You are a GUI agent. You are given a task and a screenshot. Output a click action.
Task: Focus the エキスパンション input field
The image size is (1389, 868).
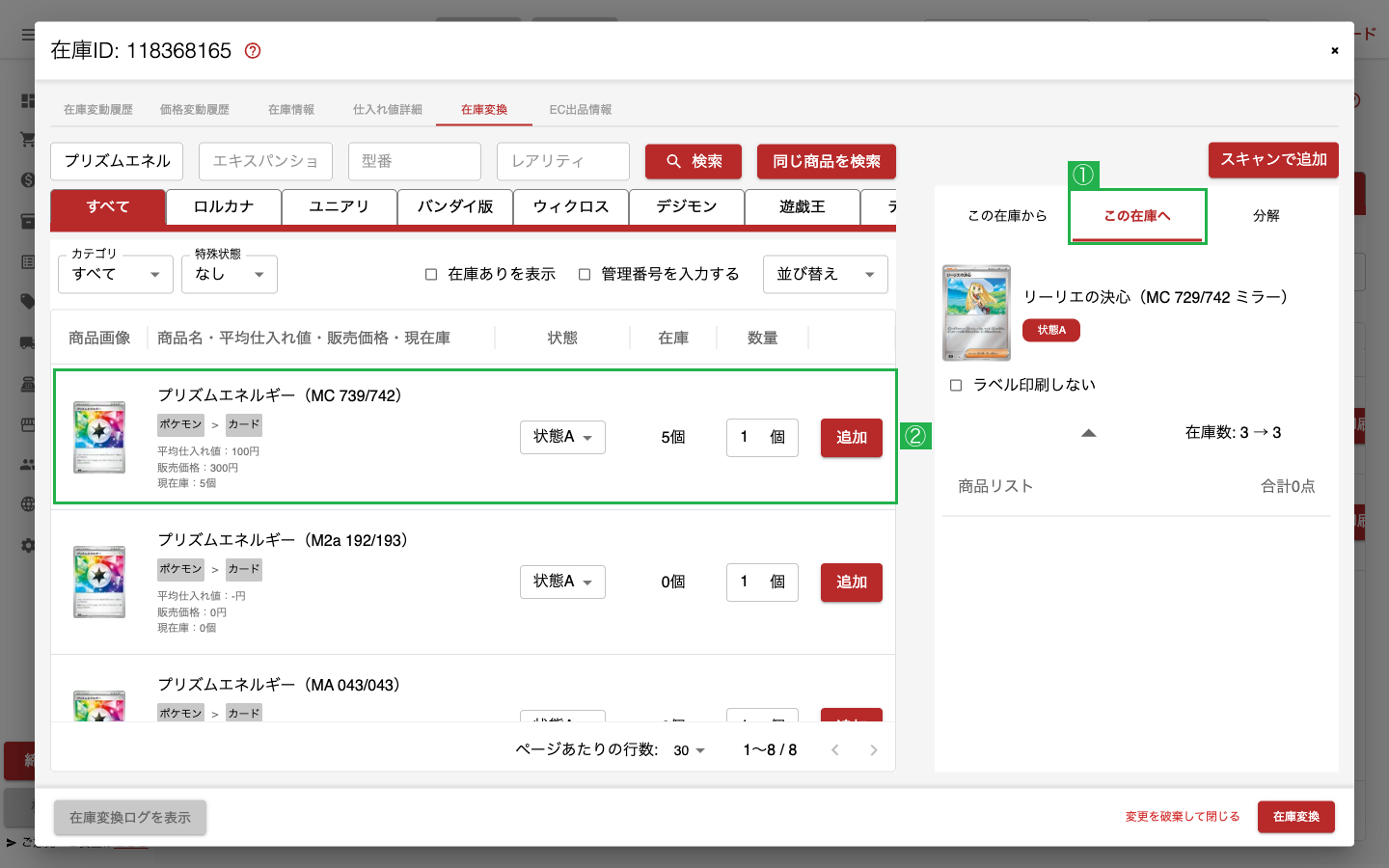pyautogui.click(x=265, y=162)
